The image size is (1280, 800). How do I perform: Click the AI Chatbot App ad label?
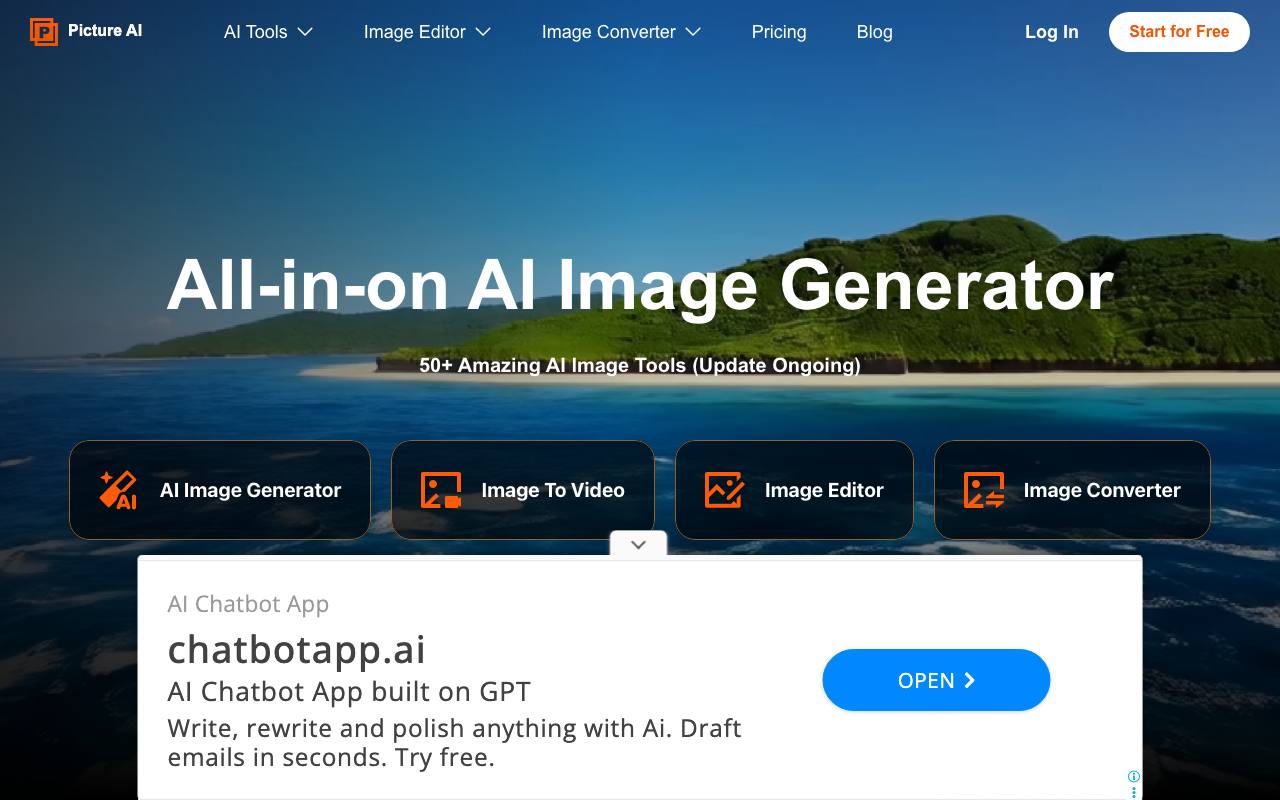[x=248, y=604]
